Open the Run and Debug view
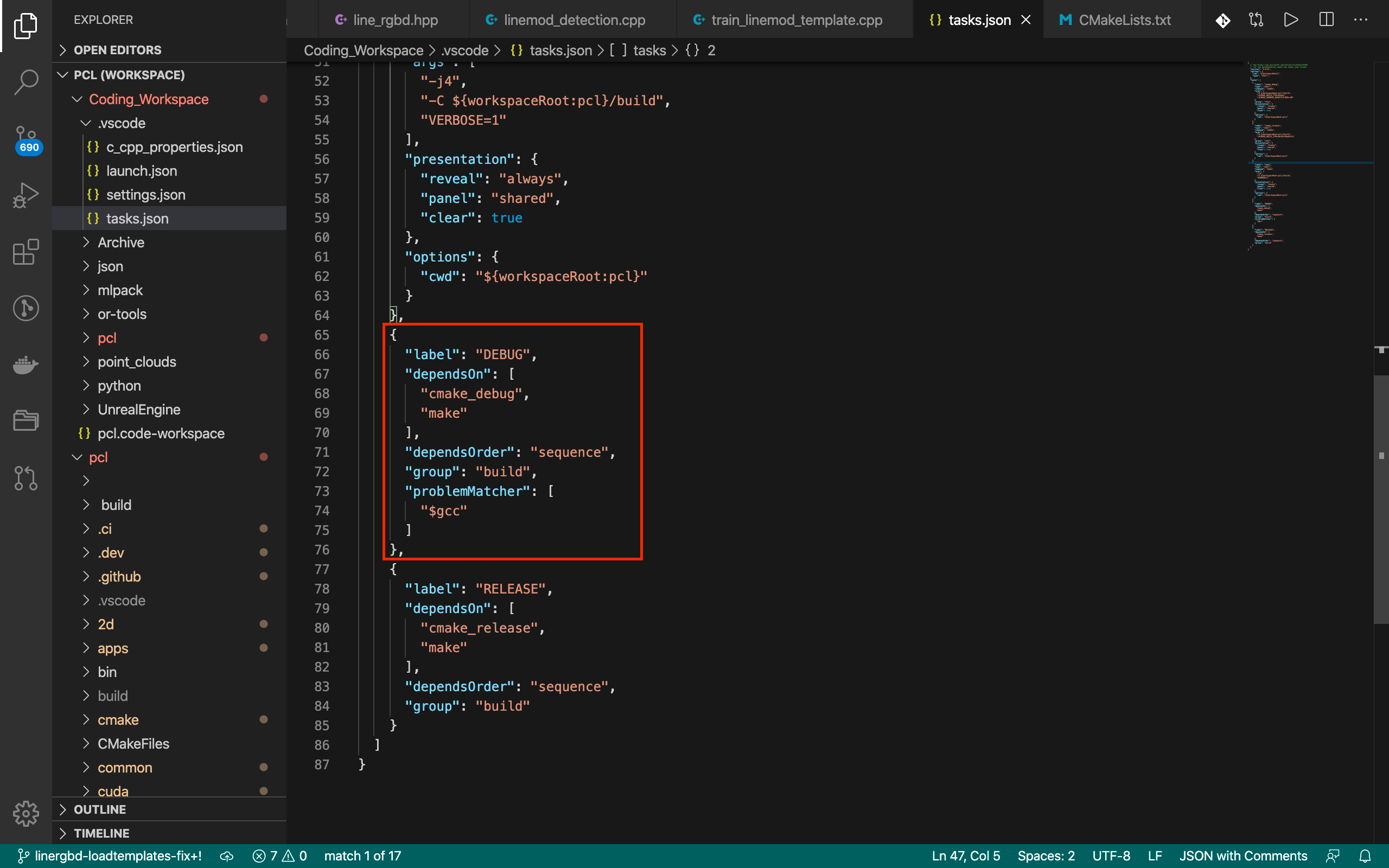Viewport: 1389px width, 868px height. click(x=26, y=195)
